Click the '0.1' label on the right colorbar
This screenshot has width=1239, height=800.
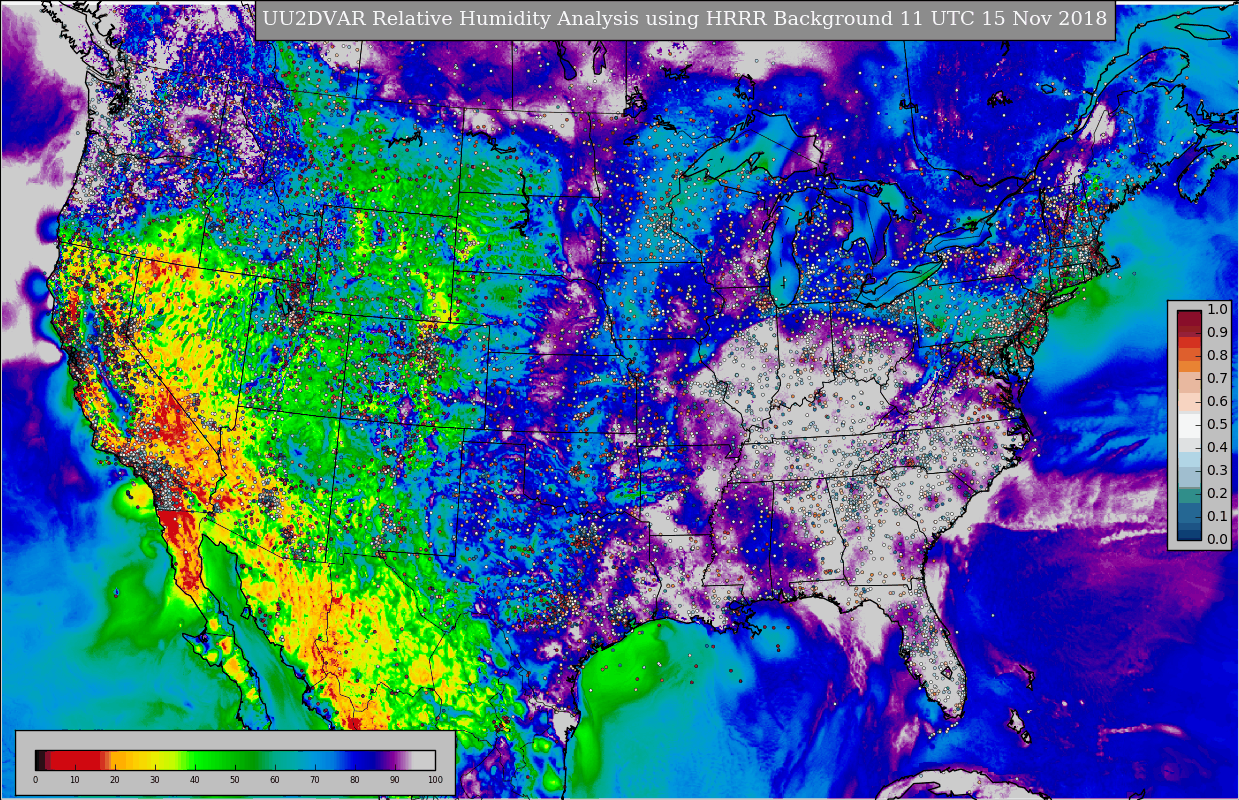click(x=1217, y=516)
